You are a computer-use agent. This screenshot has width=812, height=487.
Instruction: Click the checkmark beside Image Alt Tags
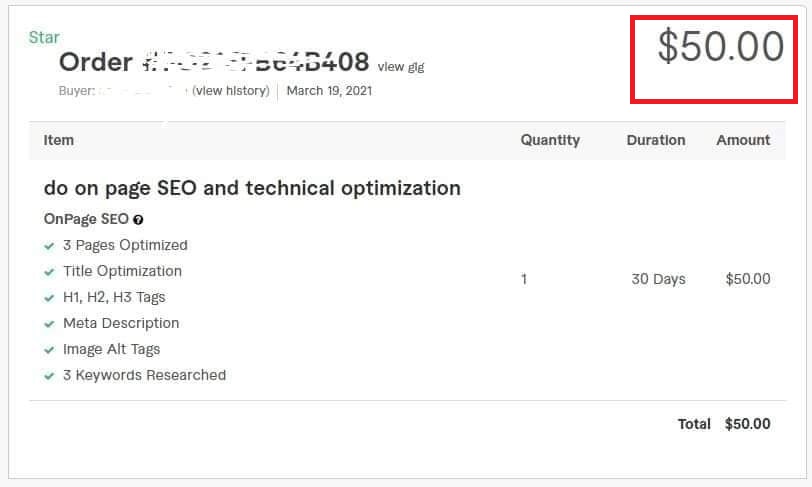click(49, 350)
